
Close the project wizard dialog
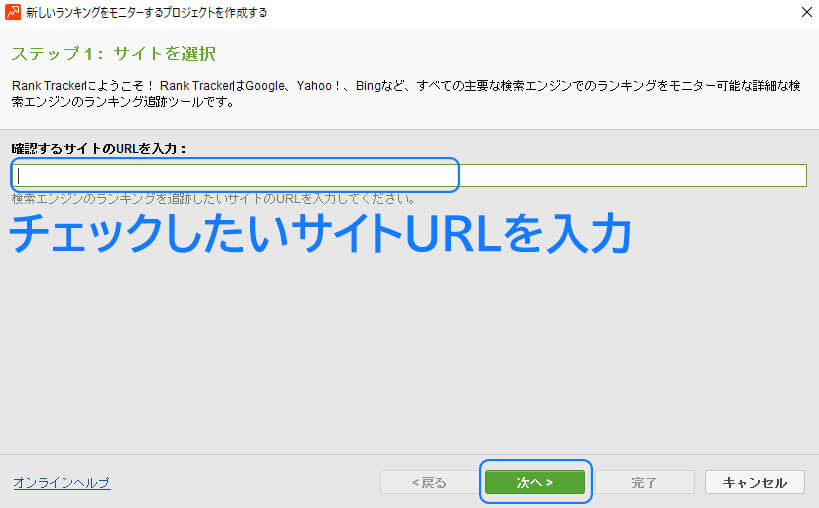[806, 12]
